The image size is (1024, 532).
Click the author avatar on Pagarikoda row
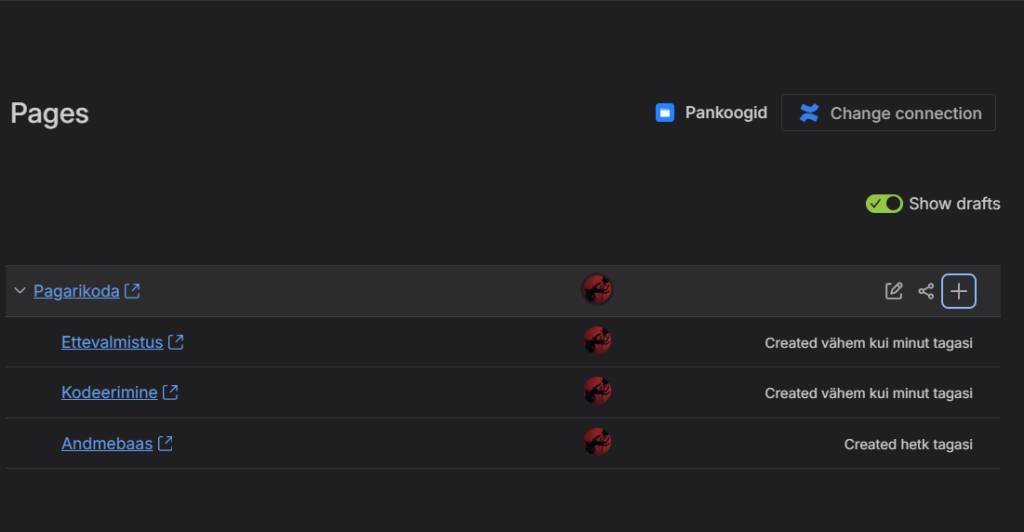[597, 290]
